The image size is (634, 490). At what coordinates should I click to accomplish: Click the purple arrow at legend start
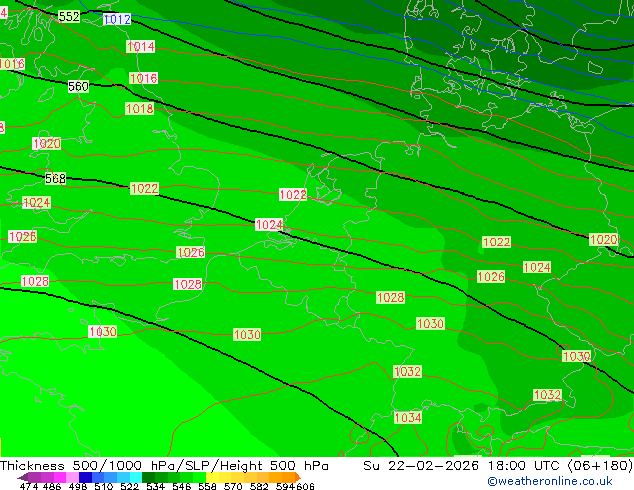tap(23, 478)
